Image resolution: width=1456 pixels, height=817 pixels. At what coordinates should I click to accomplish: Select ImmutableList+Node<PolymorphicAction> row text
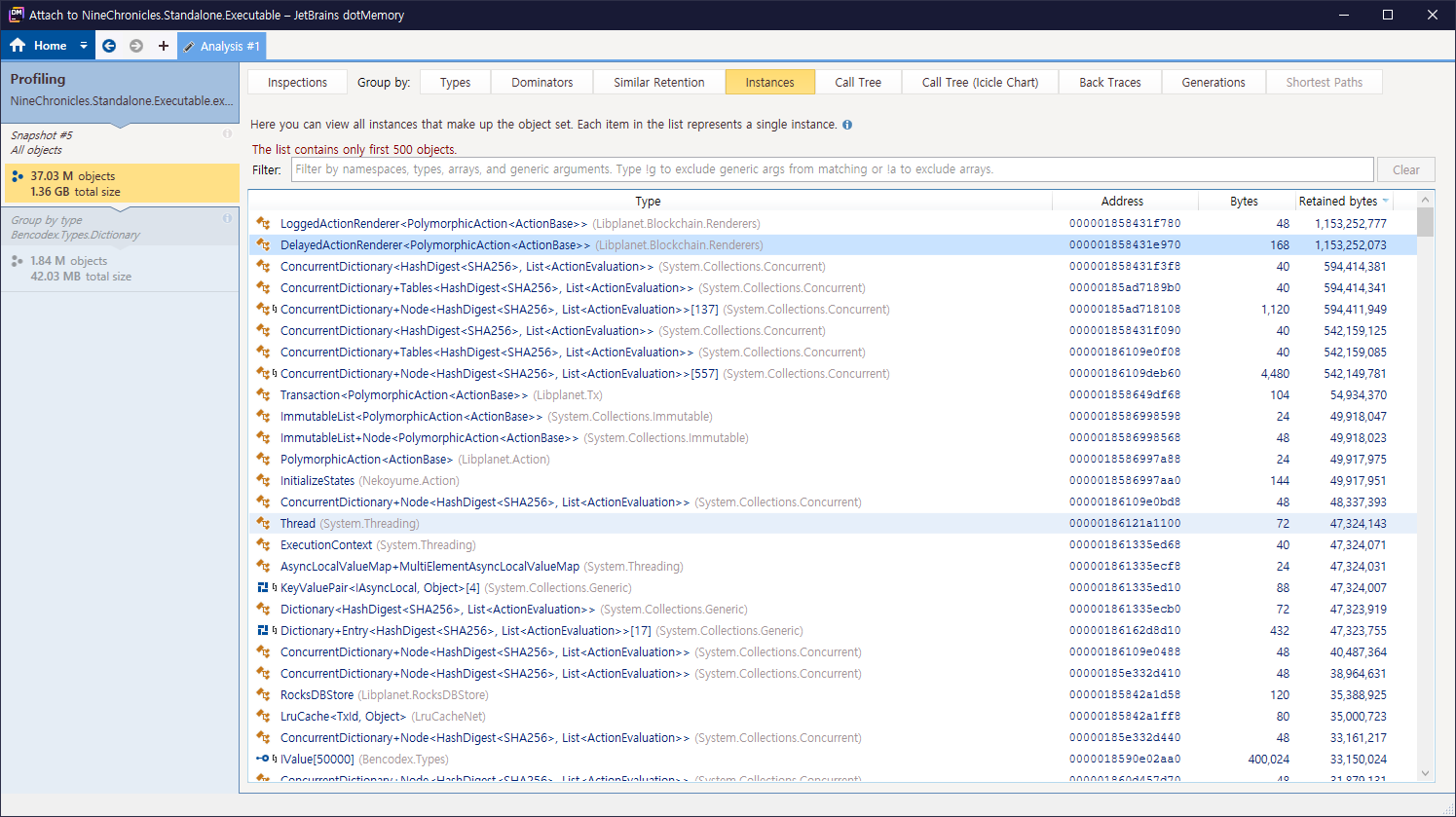coord(429,438)
